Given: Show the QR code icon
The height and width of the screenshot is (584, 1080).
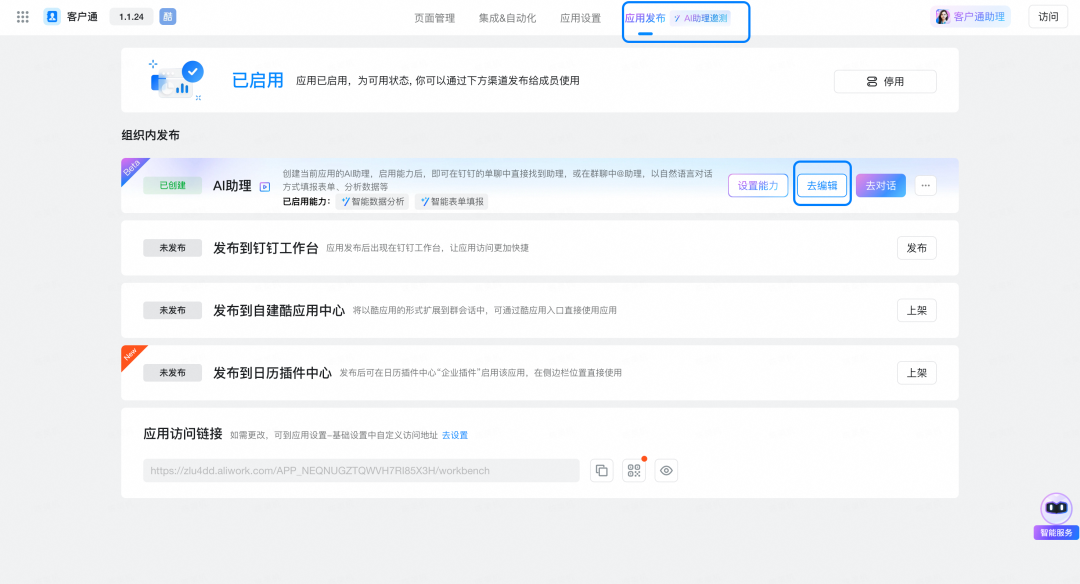Looking at the screenshot, I should click(x=634, y=470).
